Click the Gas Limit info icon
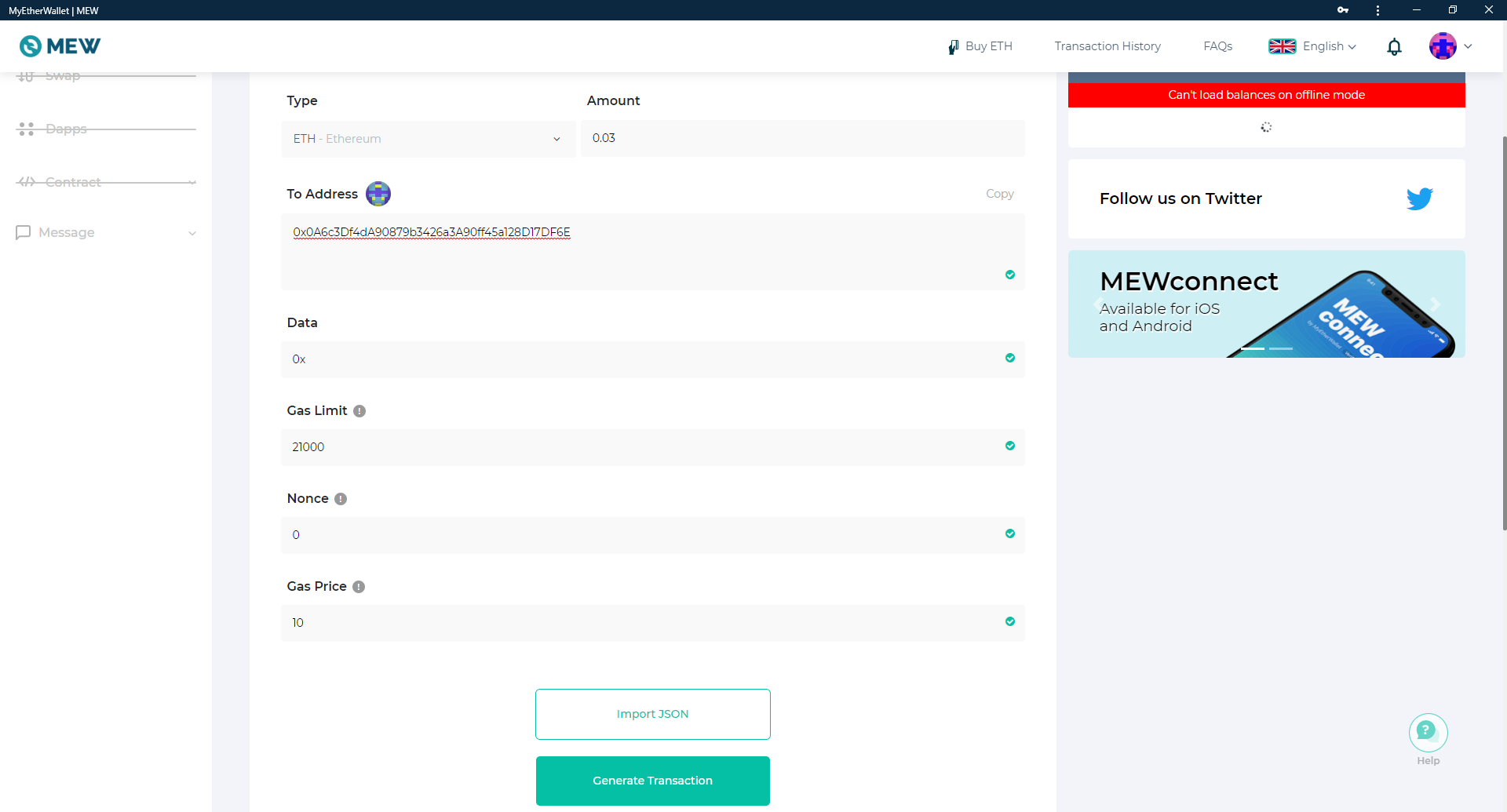1507x812 pixels. tap(359, 411)
